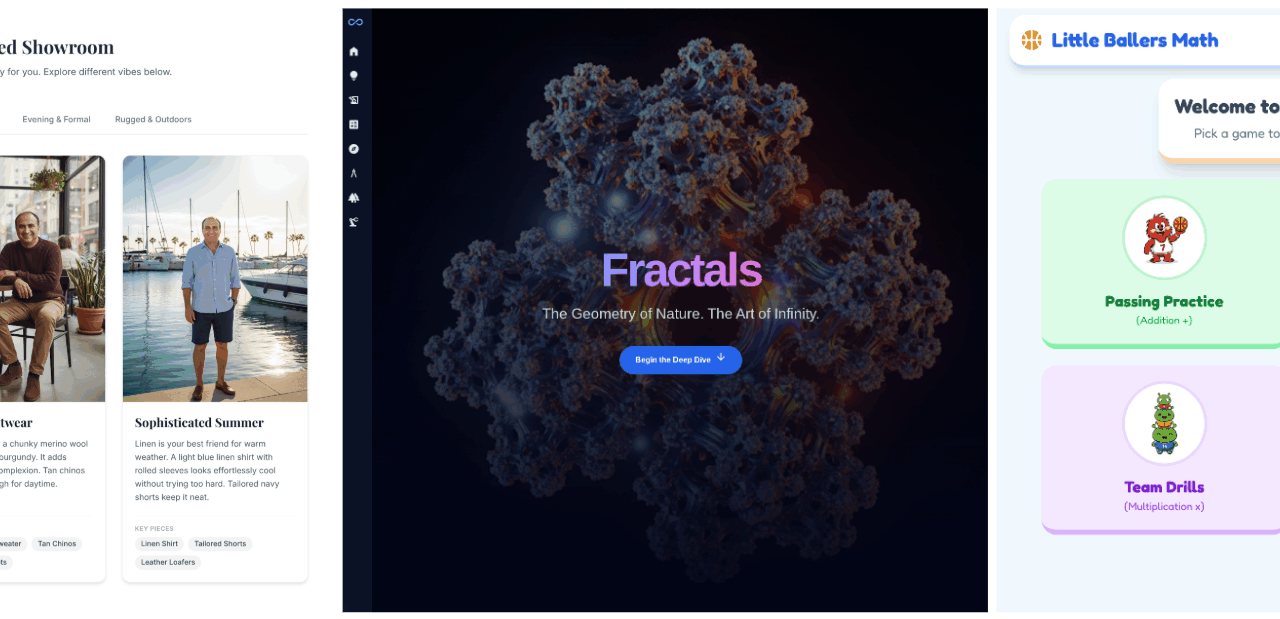1280x619 pixels.
Task: Click the infinity logo at the sidebar top
Action: (353, 21)
